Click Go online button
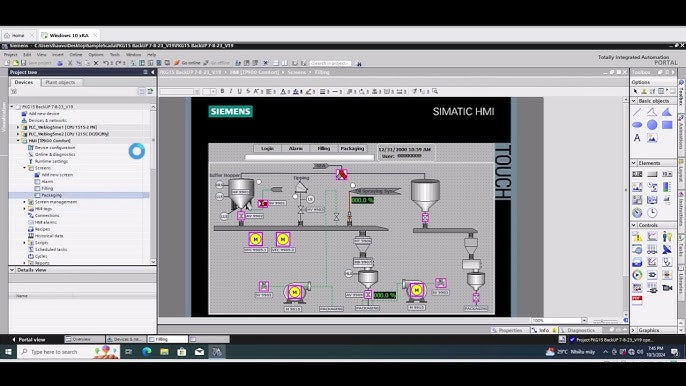Screen dimensions: 686x386 point(187,63)
